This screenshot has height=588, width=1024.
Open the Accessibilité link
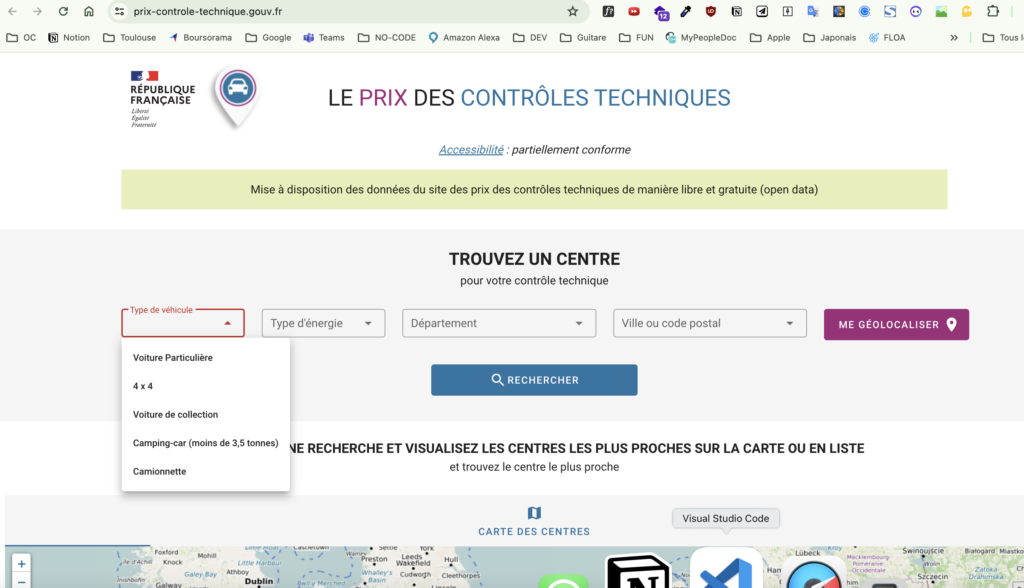[471, 150]
